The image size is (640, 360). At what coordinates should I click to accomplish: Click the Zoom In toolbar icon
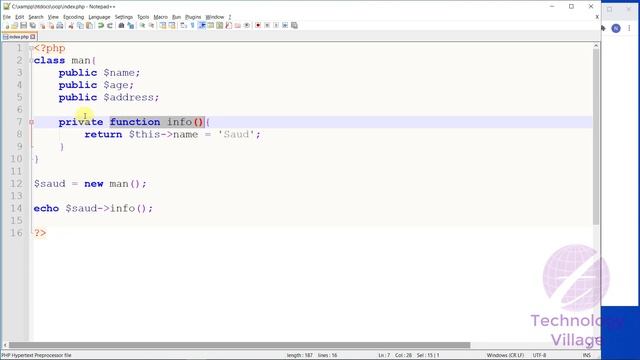(x=142, y=25)
